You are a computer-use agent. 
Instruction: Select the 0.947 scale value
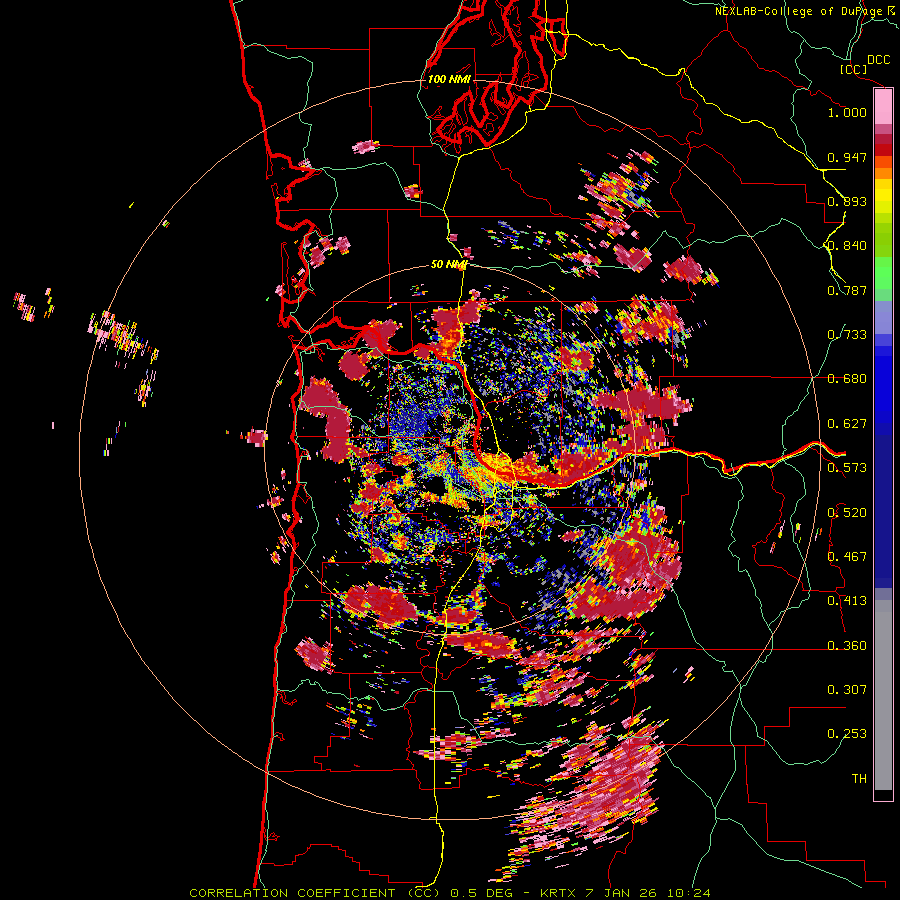[x=847, y=157]
